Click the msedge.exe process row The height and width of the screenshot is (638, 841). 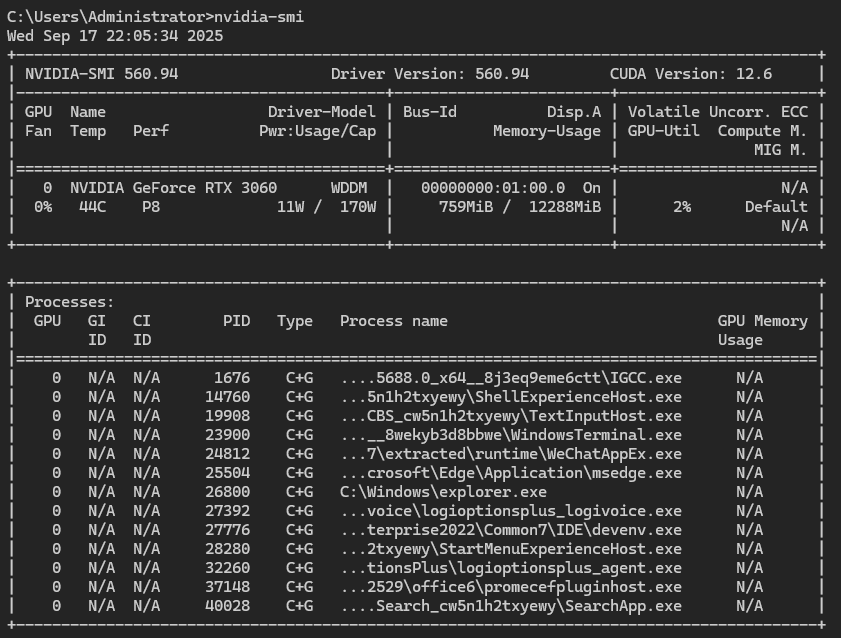511,473
